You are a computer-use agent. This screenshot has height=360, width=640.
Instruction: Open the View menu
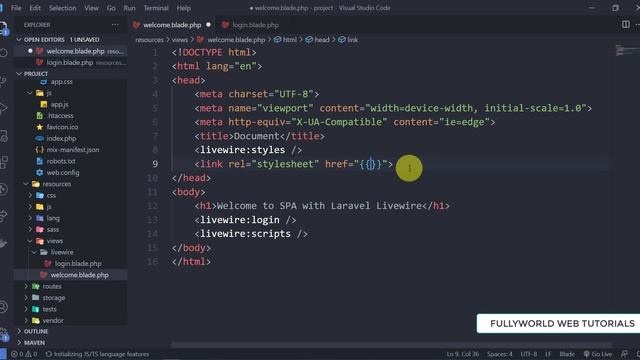point(91,8)
